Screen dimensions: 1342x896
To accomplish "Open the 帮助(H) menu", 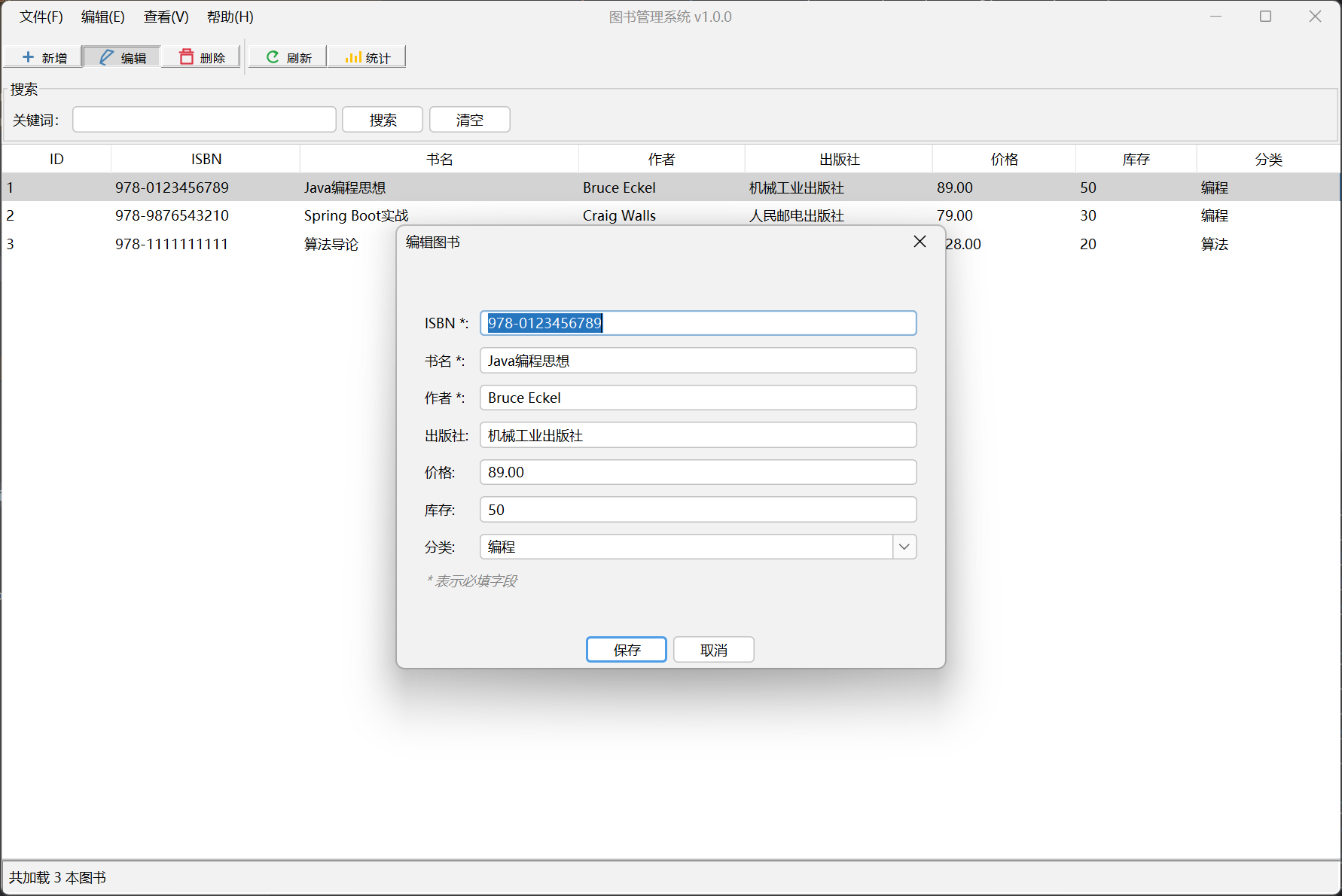I will [x=230, y=17].
